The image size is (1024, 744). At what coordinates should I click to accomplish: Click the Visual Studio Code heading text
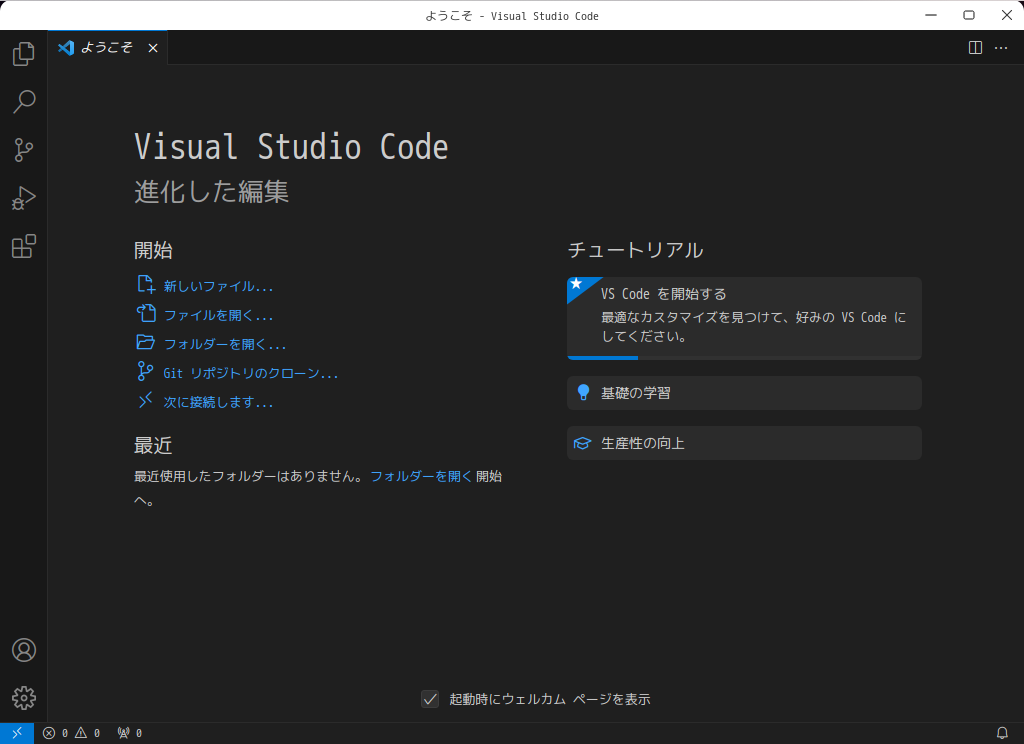point(291,147)
